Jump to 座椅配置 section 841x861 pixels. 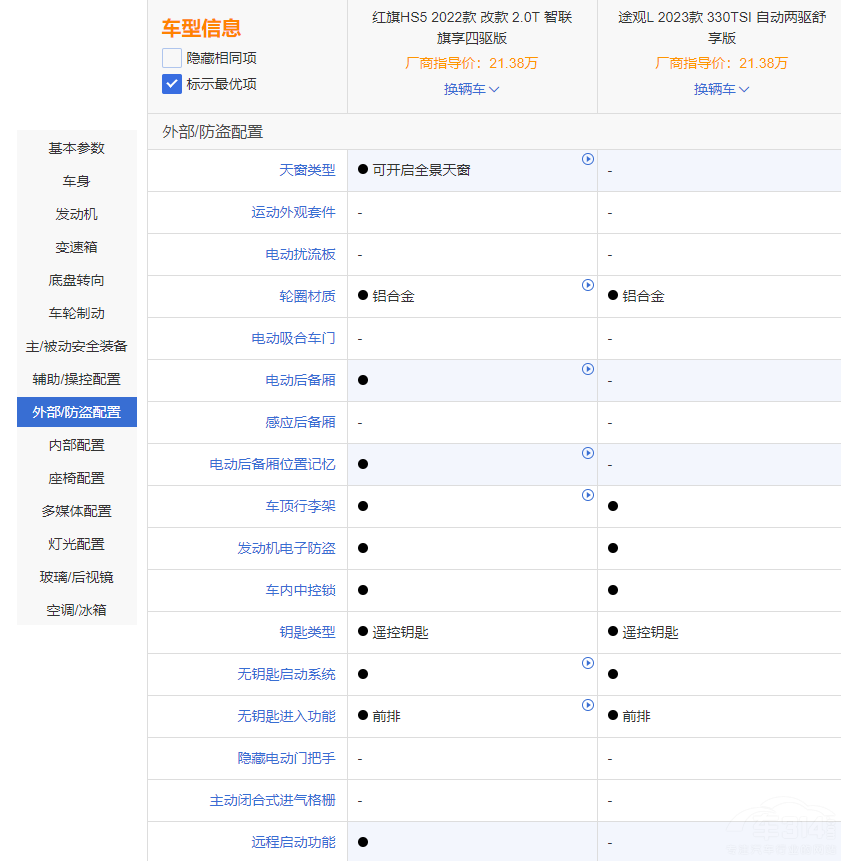click(77, 478)
